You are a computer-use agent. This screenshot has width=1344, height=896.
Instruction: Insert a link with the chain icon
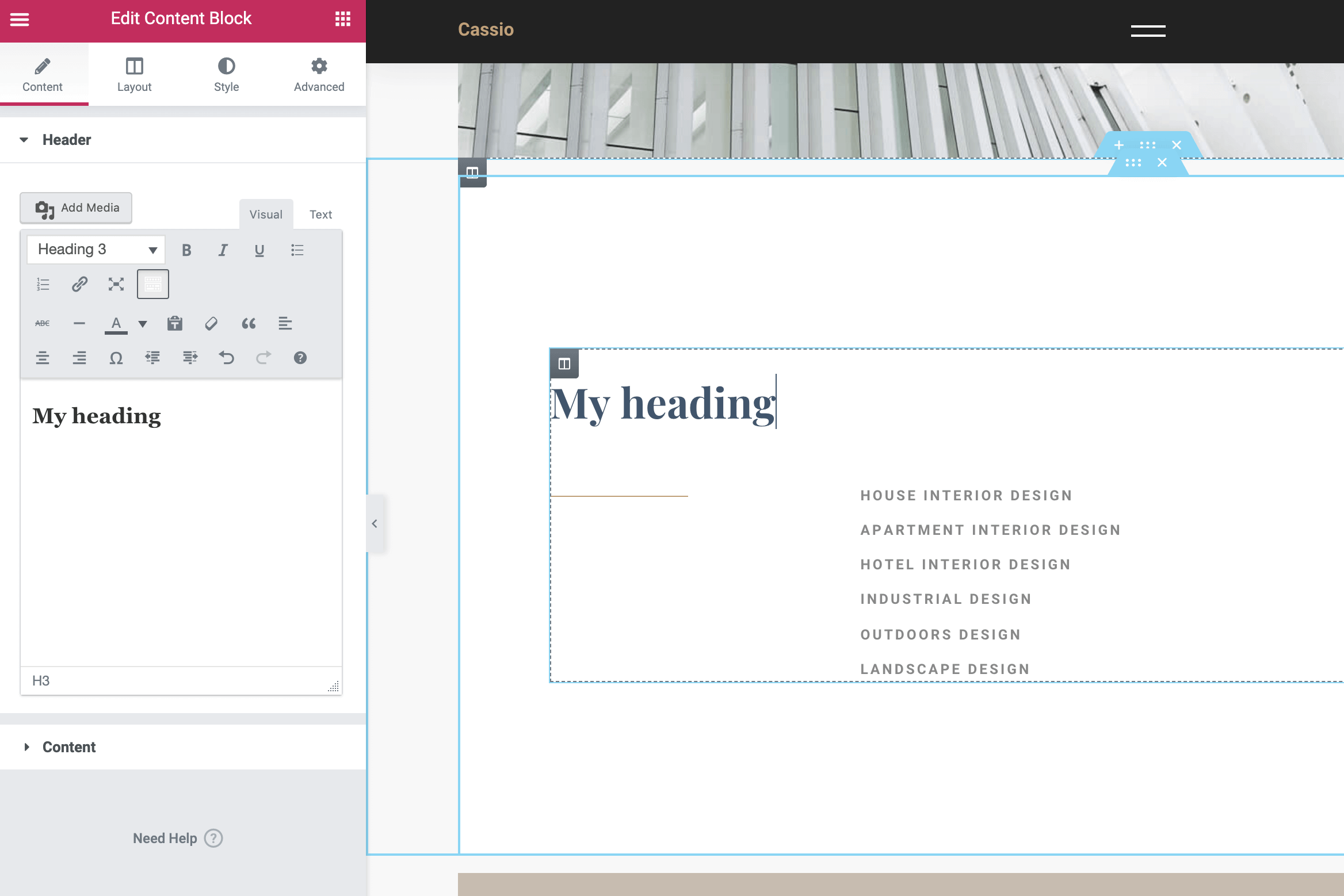(x=79, y=284)
